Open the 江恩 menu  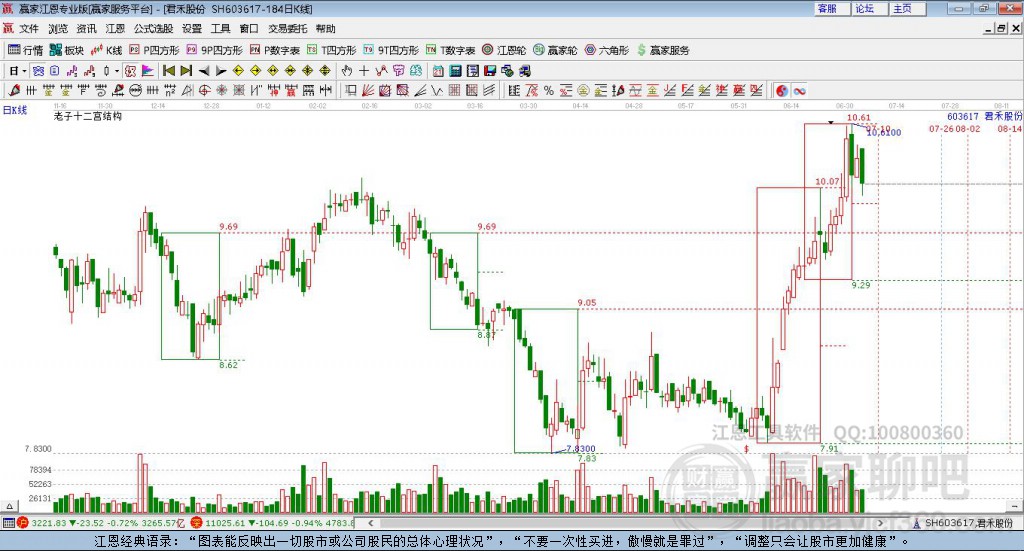[115, 29]
